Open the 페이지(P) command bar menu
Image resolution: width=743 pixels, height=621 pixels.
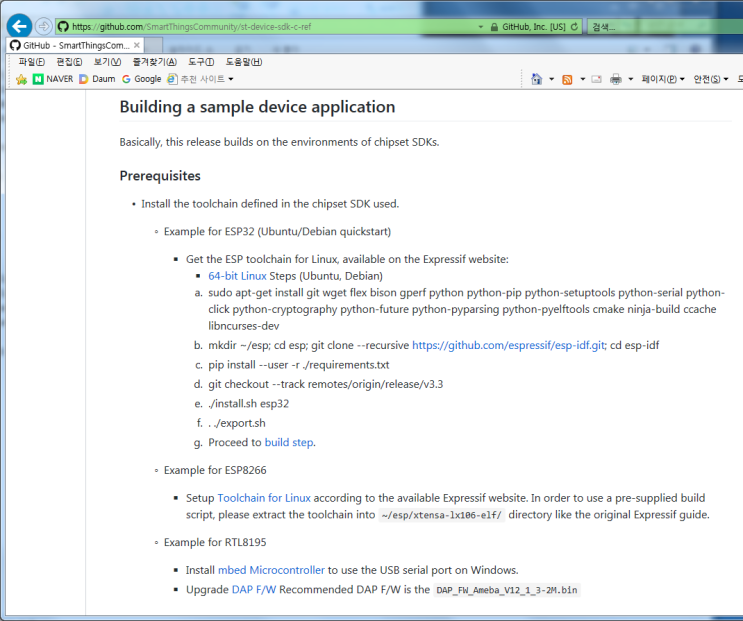(x=663, y=79)
